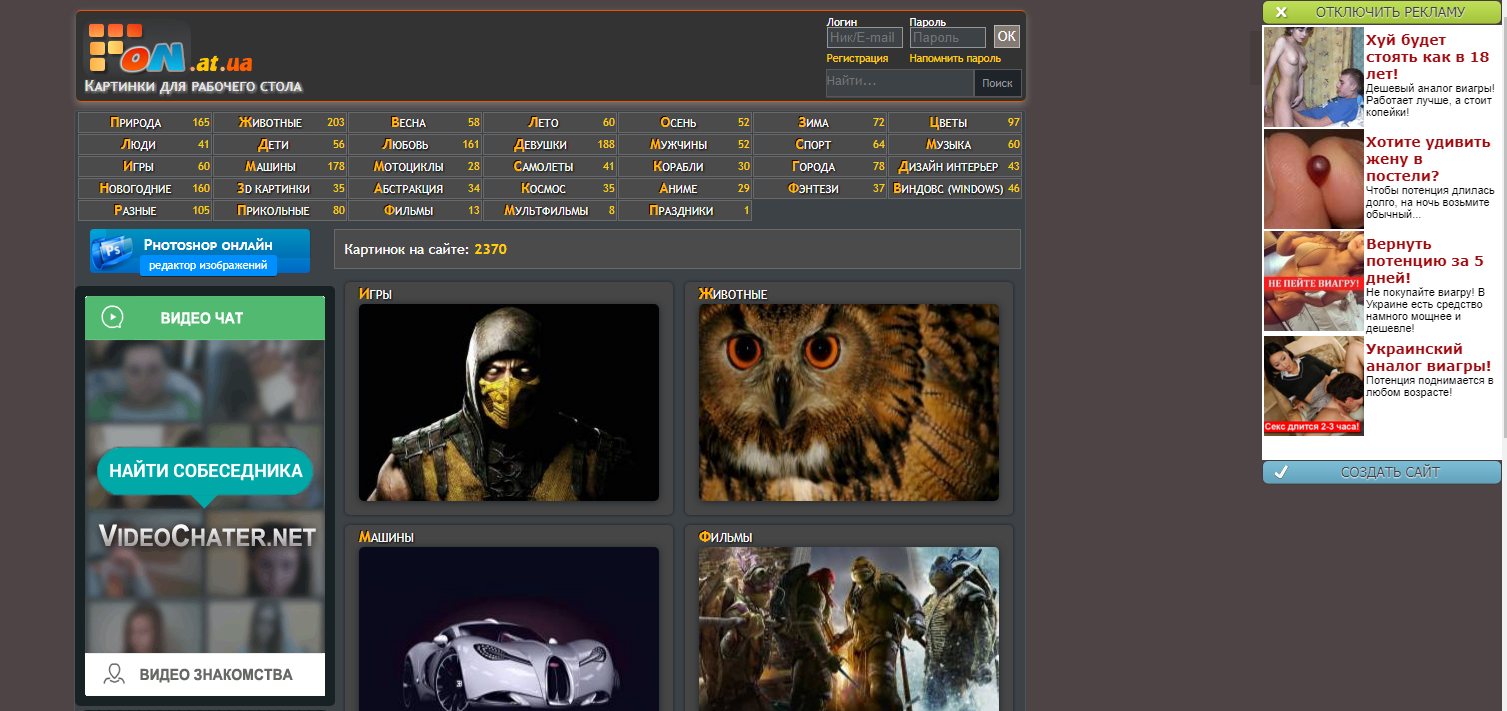The height and width of the screenshot is (711, 1507).
Task: Click the НАЙТИ СОБЕСЕДНИКА button
Action: [x=205, y=471]
